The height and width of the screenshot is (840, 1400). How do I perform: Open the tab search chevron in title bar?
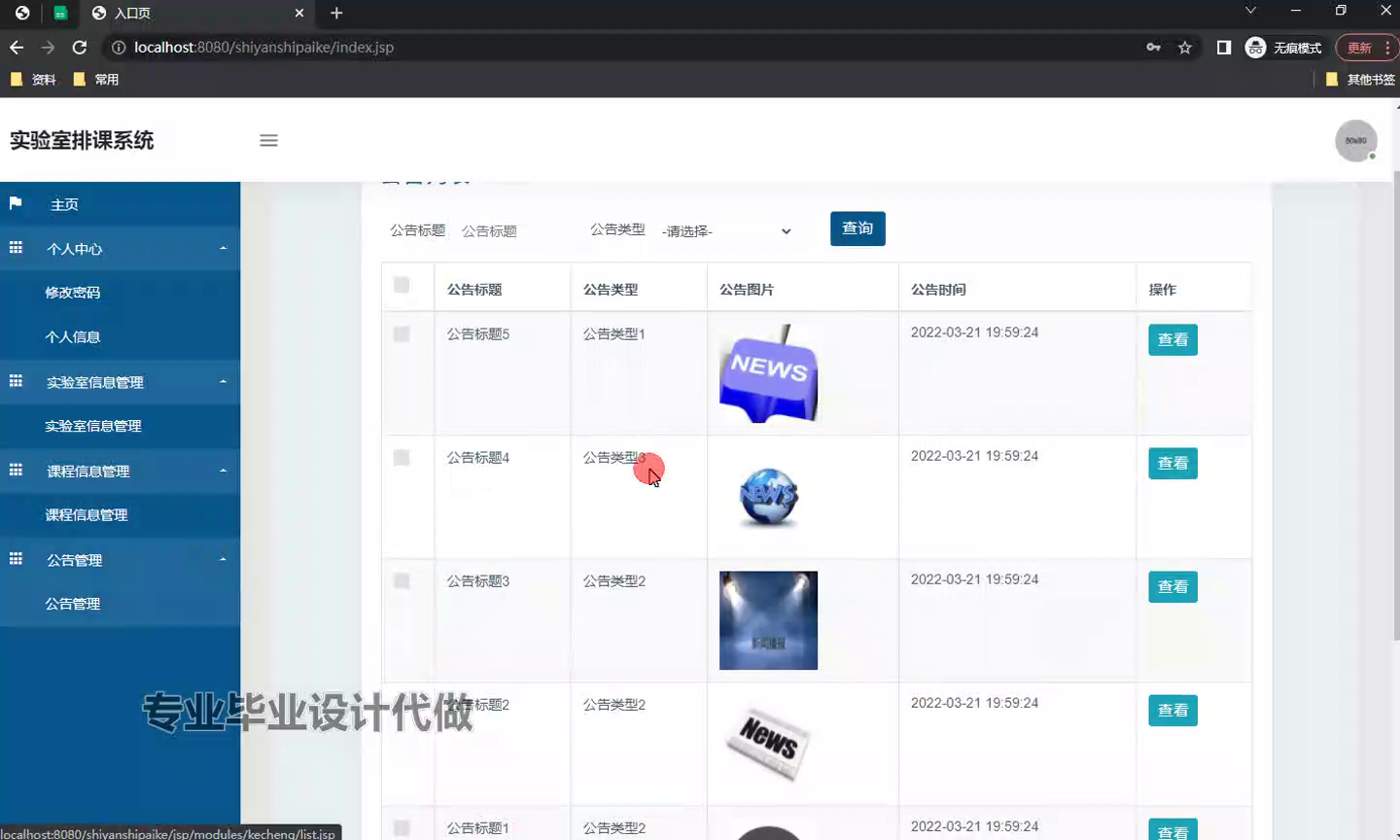coord(1250,11)
